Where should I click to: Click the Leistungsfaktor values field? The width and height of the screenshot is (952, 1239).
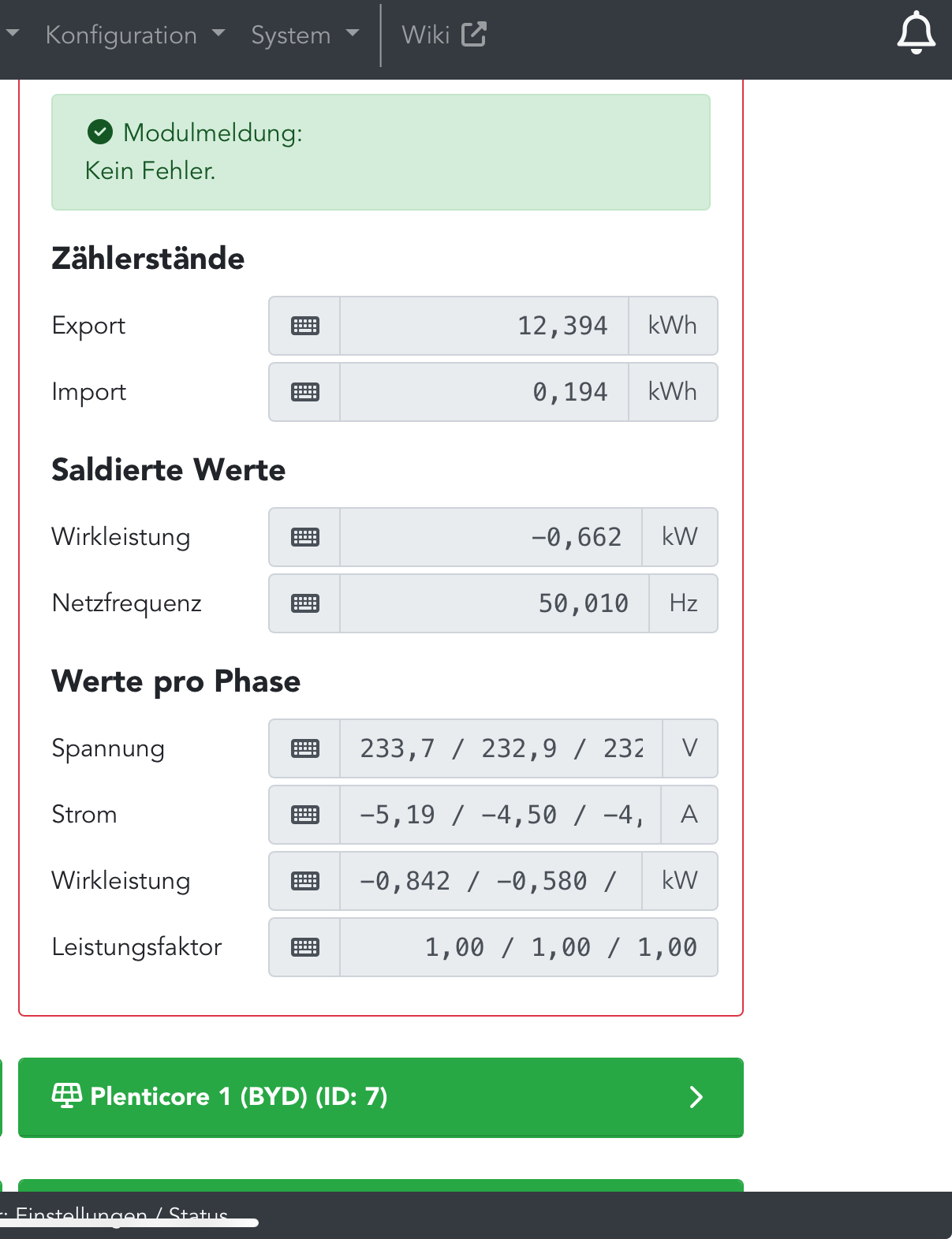[x=528, y=947]
